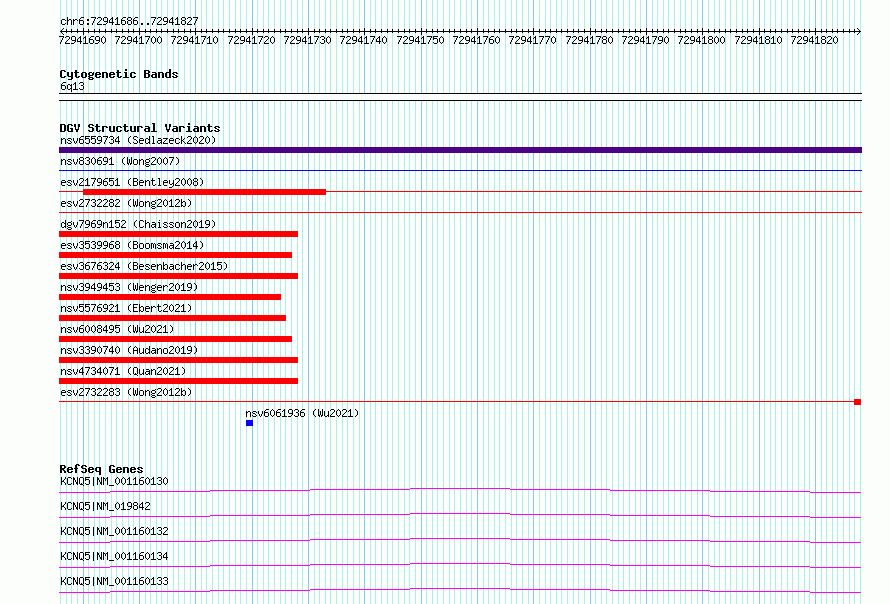
Task: Click the red nsv4734071 variant bar
Action: [x=178, y=381]
